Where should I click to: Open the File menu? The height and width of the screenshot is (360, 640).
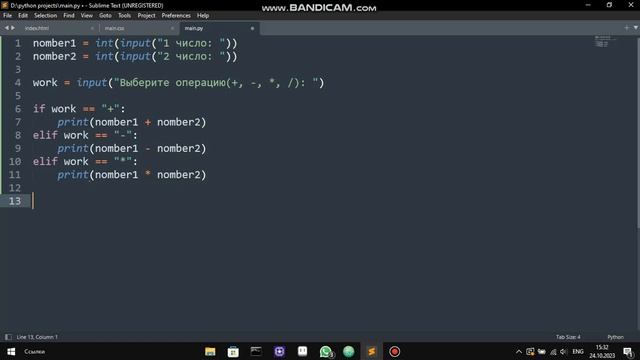(7, 16)
